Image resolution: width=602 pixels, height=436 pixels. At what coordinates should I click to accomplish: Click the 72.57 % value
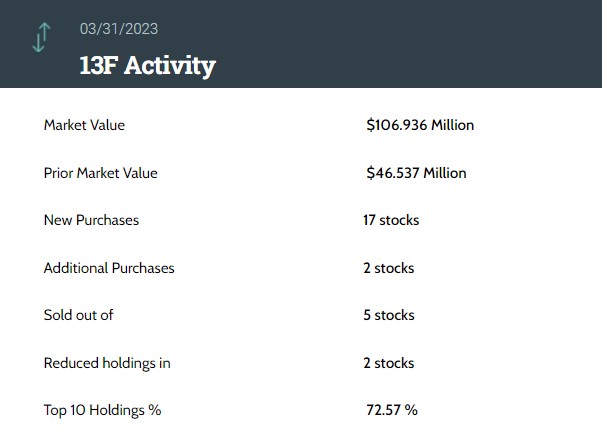pyautogui.click(x=392, y=410)
